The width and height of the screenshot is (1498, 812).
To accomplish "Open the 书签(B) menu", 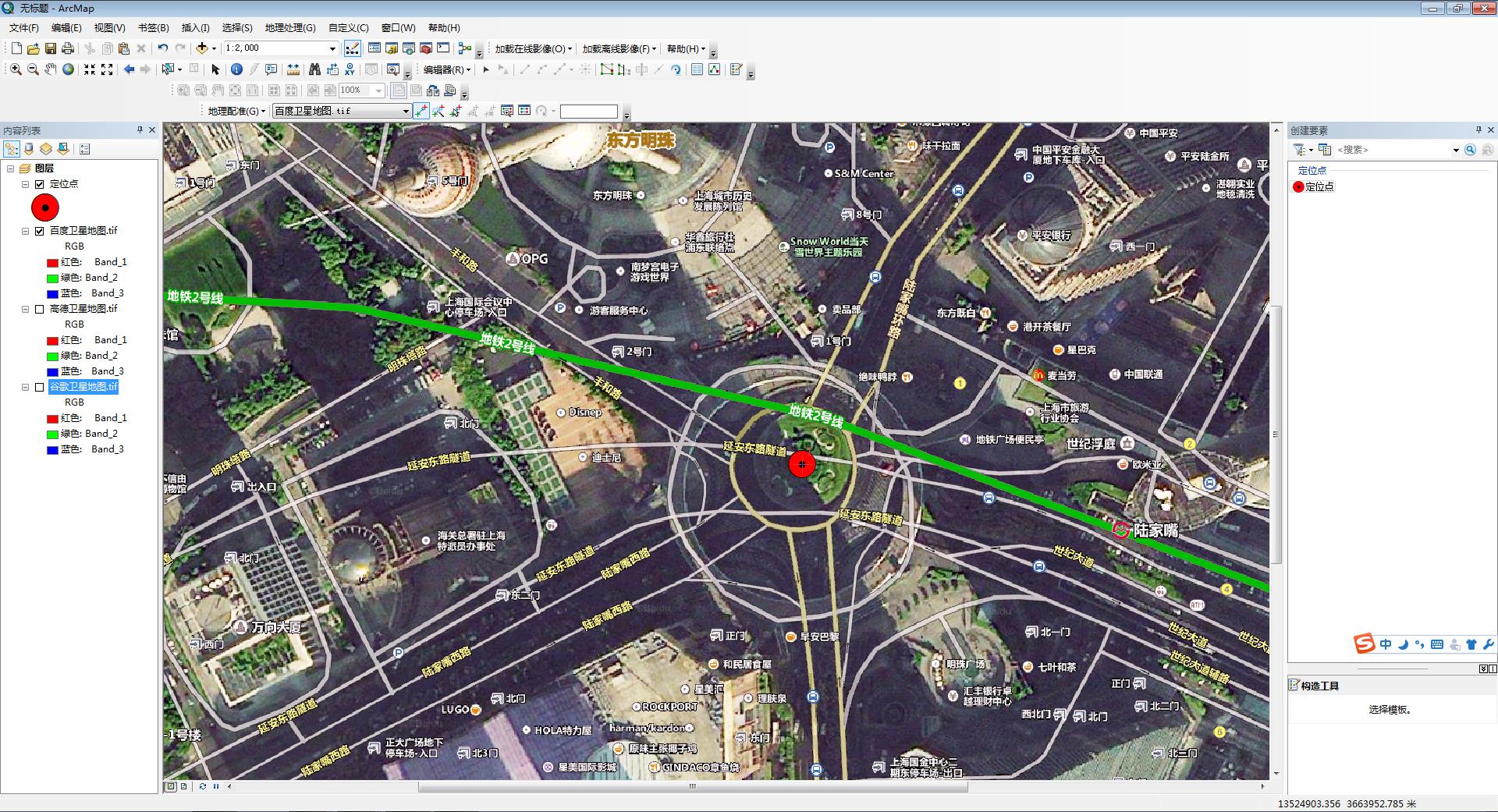I will tap(153, 27).
